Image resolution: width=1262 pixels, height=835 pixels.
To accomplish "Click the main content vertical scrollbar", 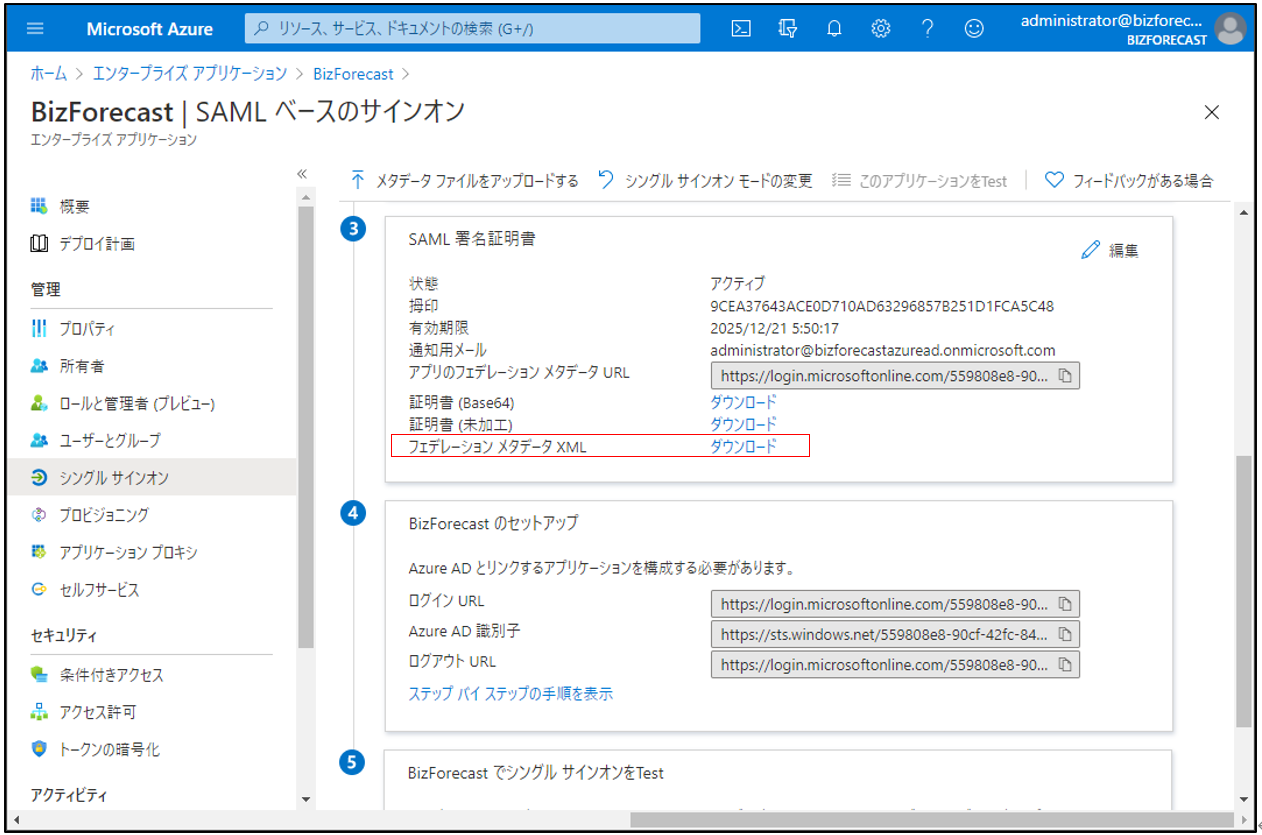I will (x=1243, y=590).
